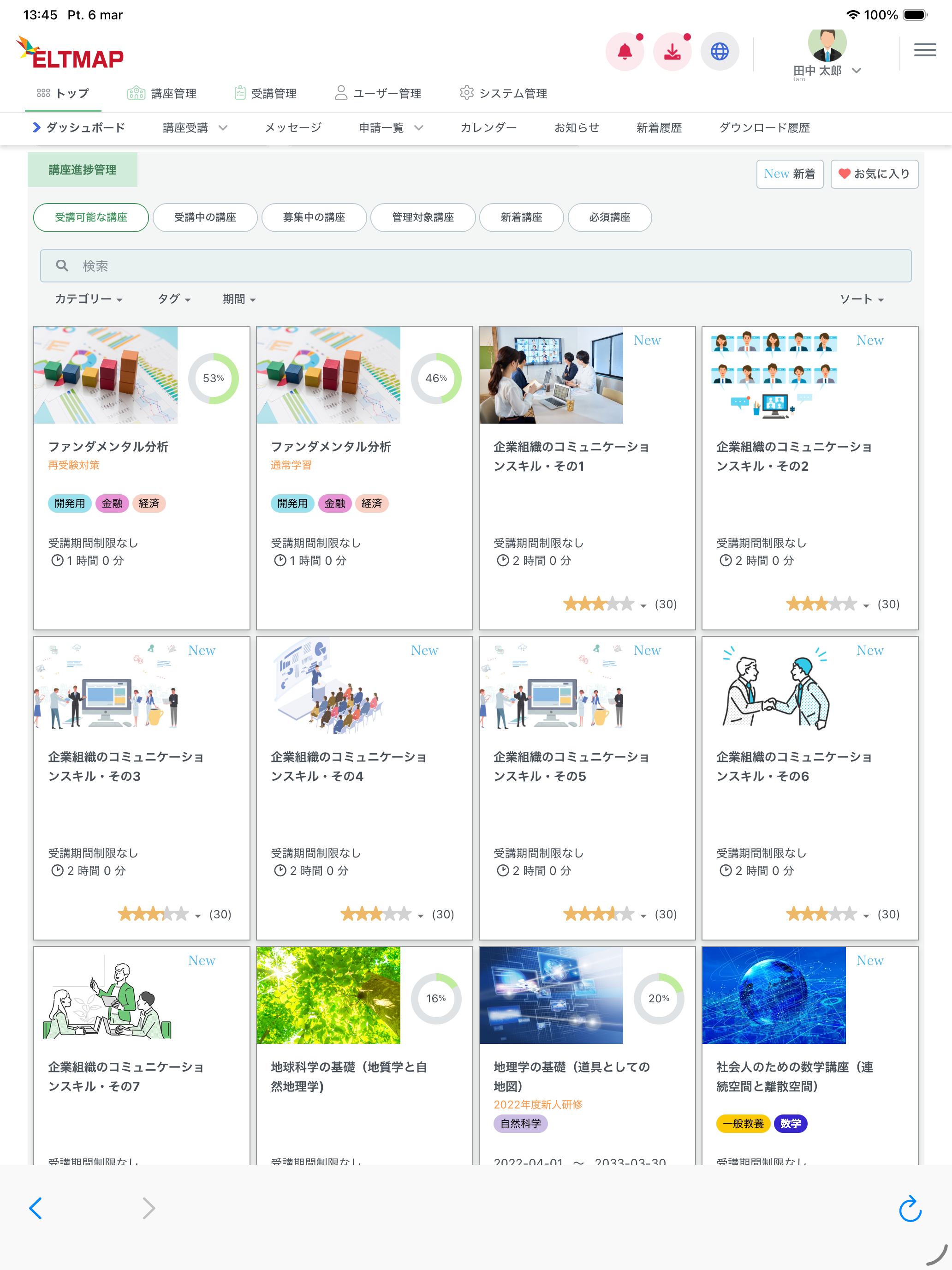Click the システム管理 gear icon
This screenshot has width=952, height=1270.
coord(466,93)
